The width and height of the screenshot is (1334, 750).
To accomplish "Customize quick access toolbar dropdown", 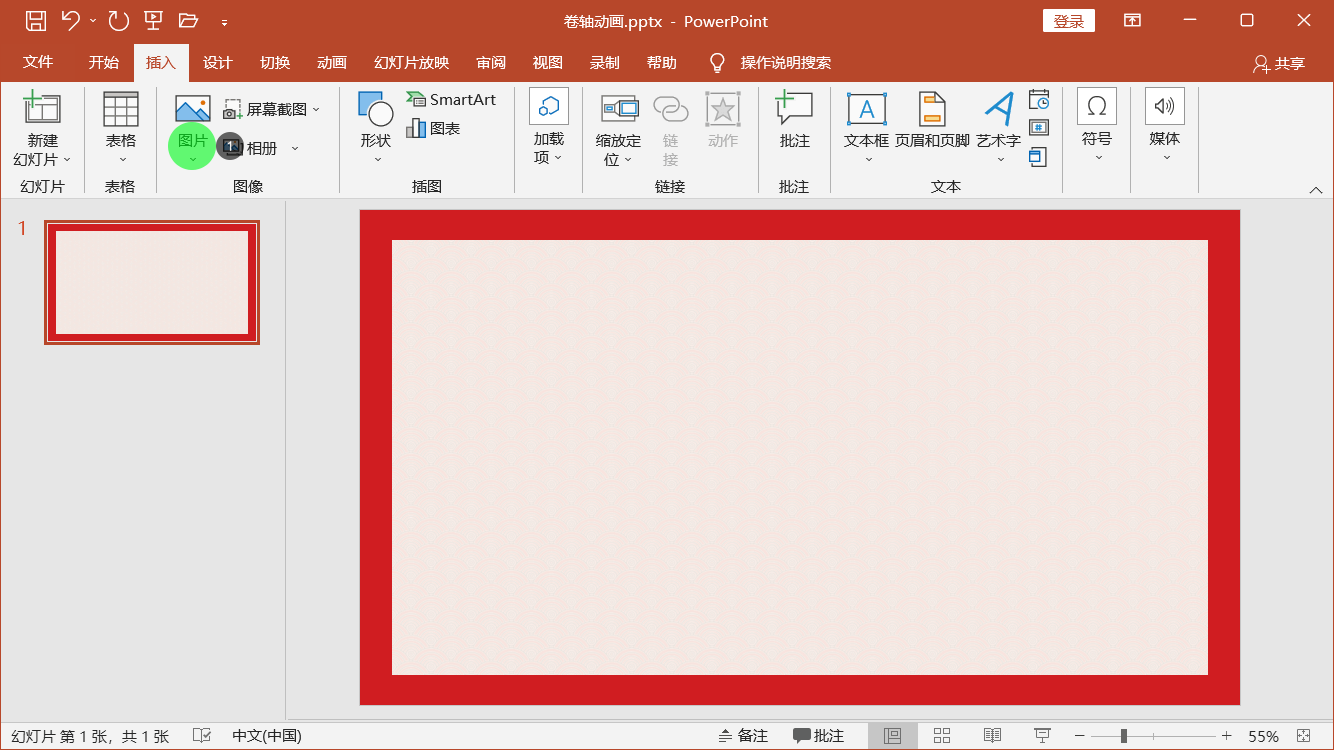I will (224, 21).
